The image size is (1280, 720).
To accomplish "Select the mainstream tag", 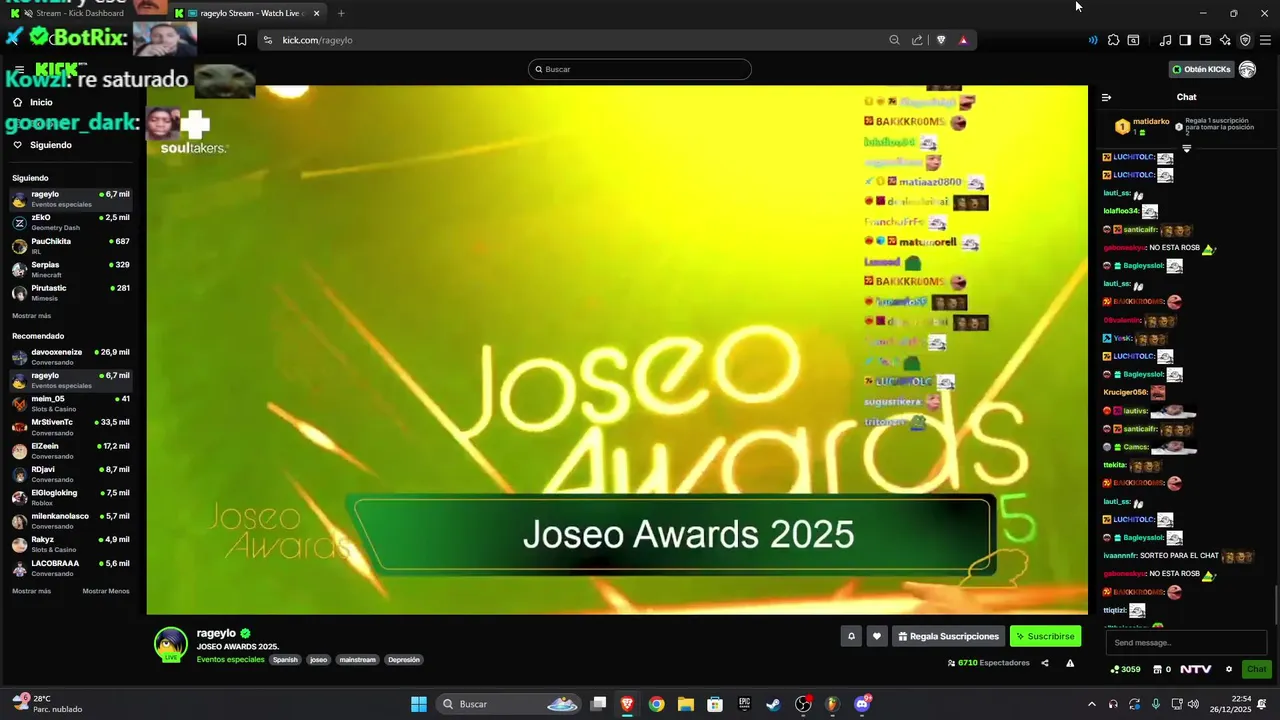I will pyautogui.click(x=357, y=660).
